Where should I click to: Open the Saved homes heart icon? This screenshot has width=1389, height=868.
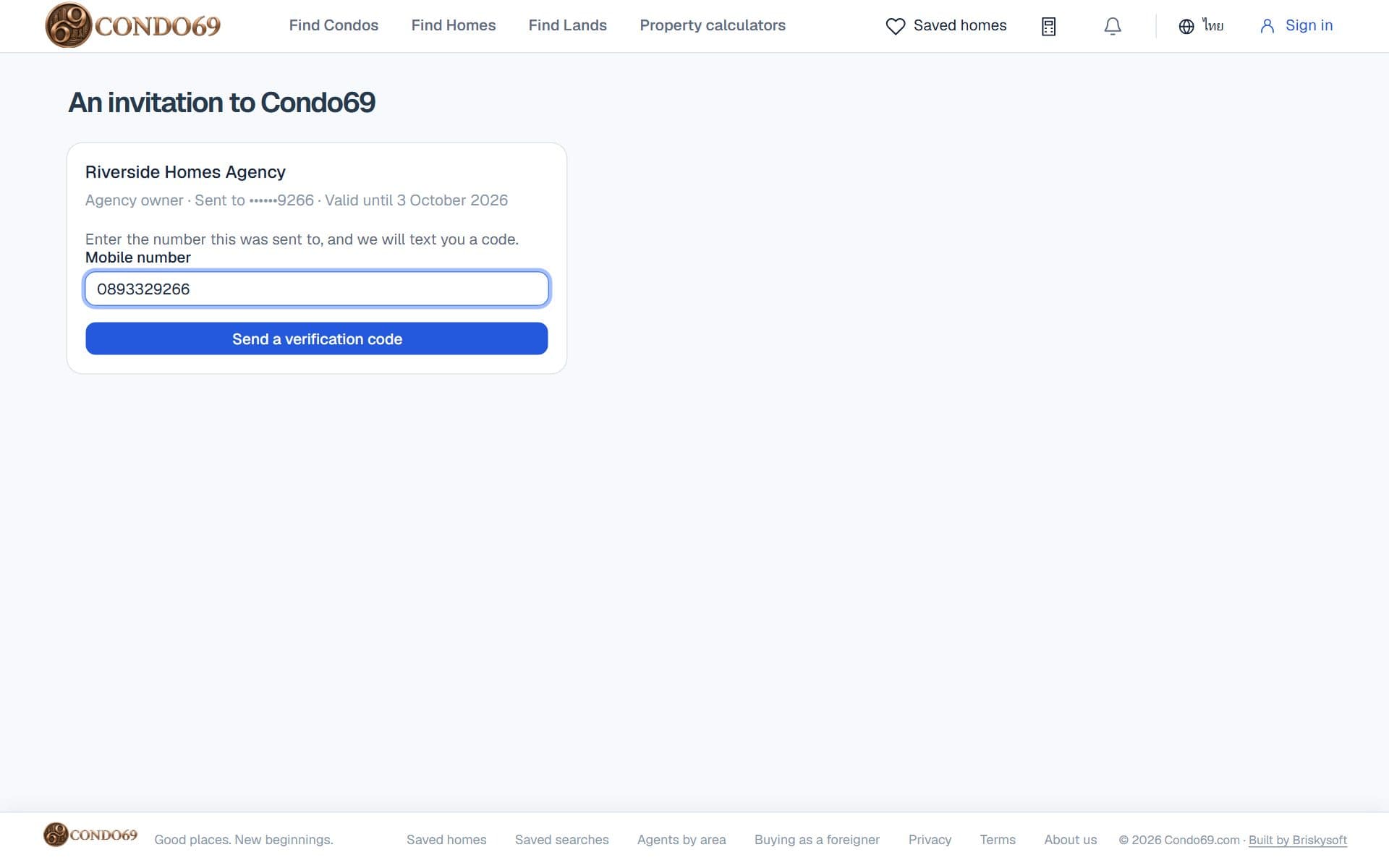(895, 26)
